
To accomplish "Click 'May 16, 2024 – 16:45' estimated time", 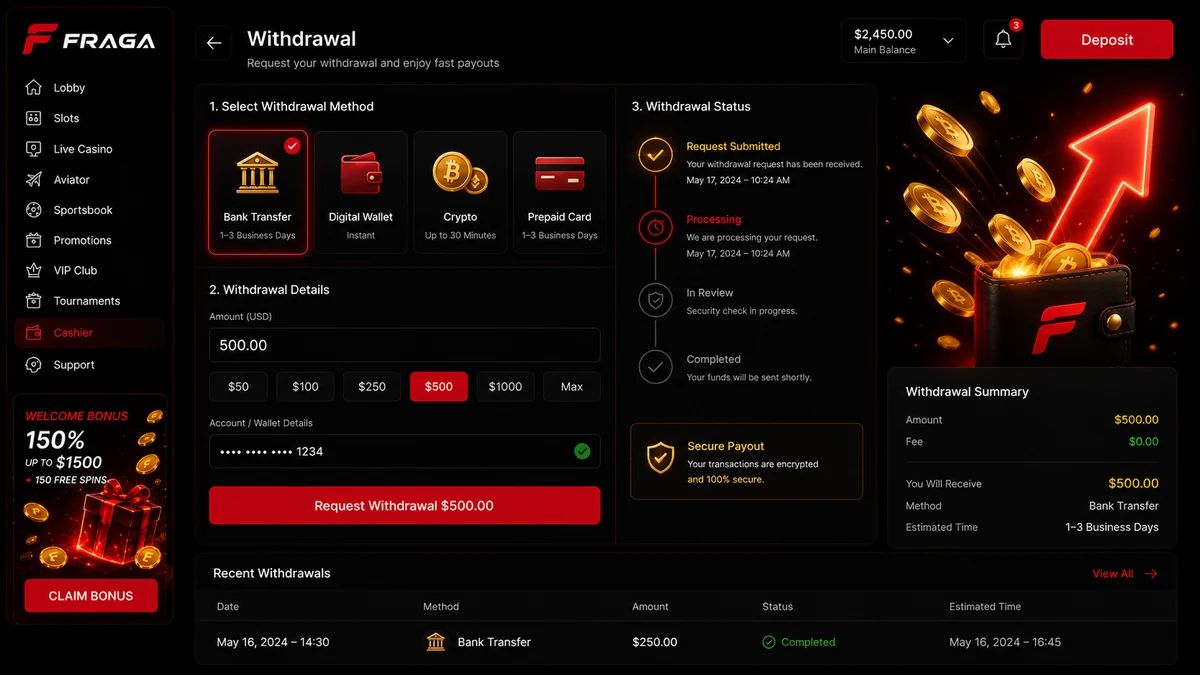I will coord(1005,642).
